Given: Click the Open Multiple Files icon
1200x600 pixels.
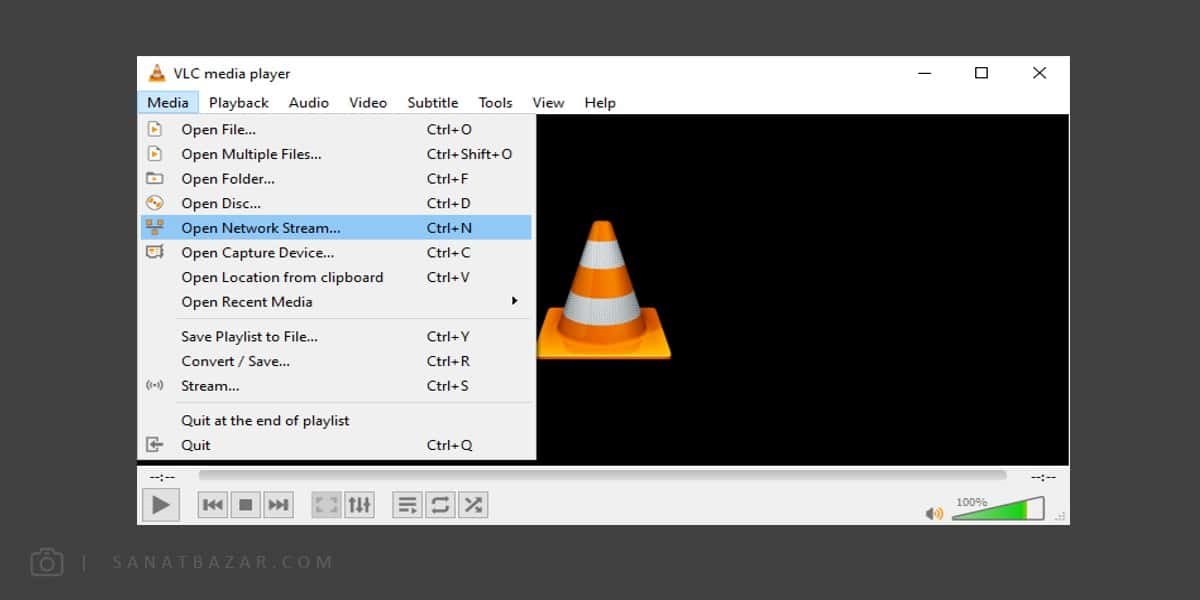Looking at the screenshot, I should 154,154.
